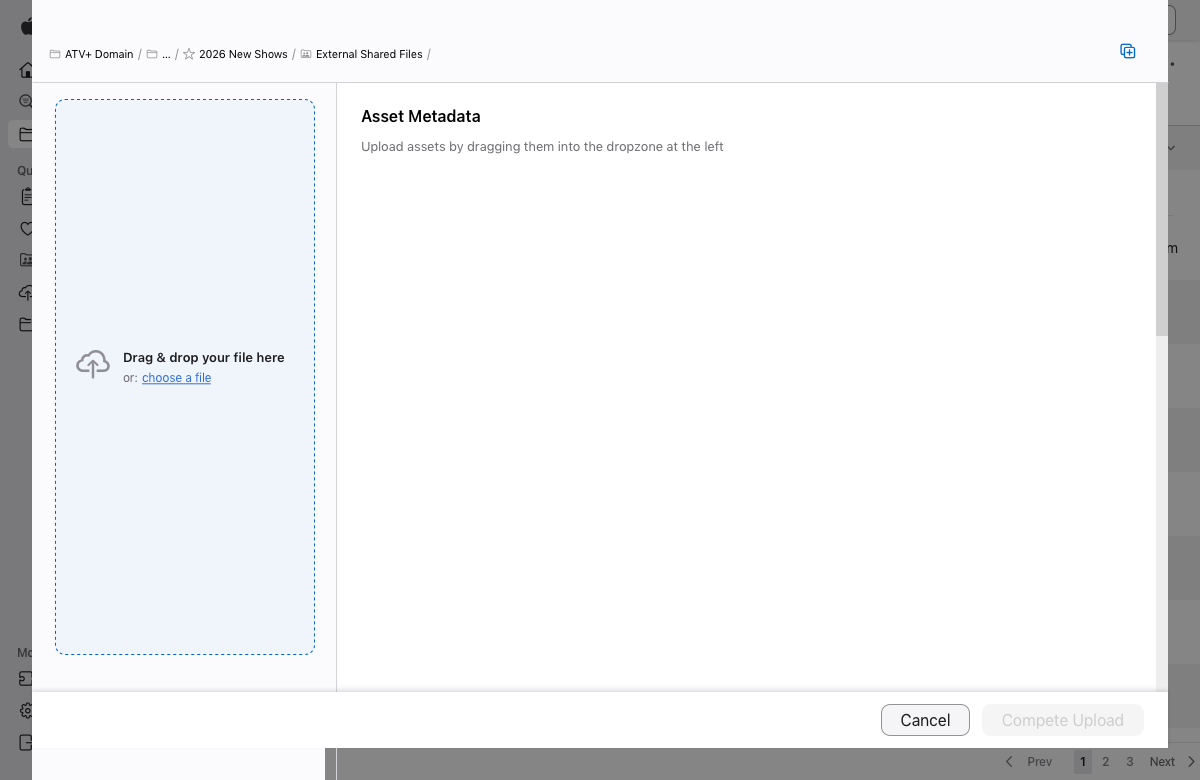Click the Apple menu in the menu bar
Image resolution: width=1200 pixels, height=780 pixels.
click(x=27, y=25)
